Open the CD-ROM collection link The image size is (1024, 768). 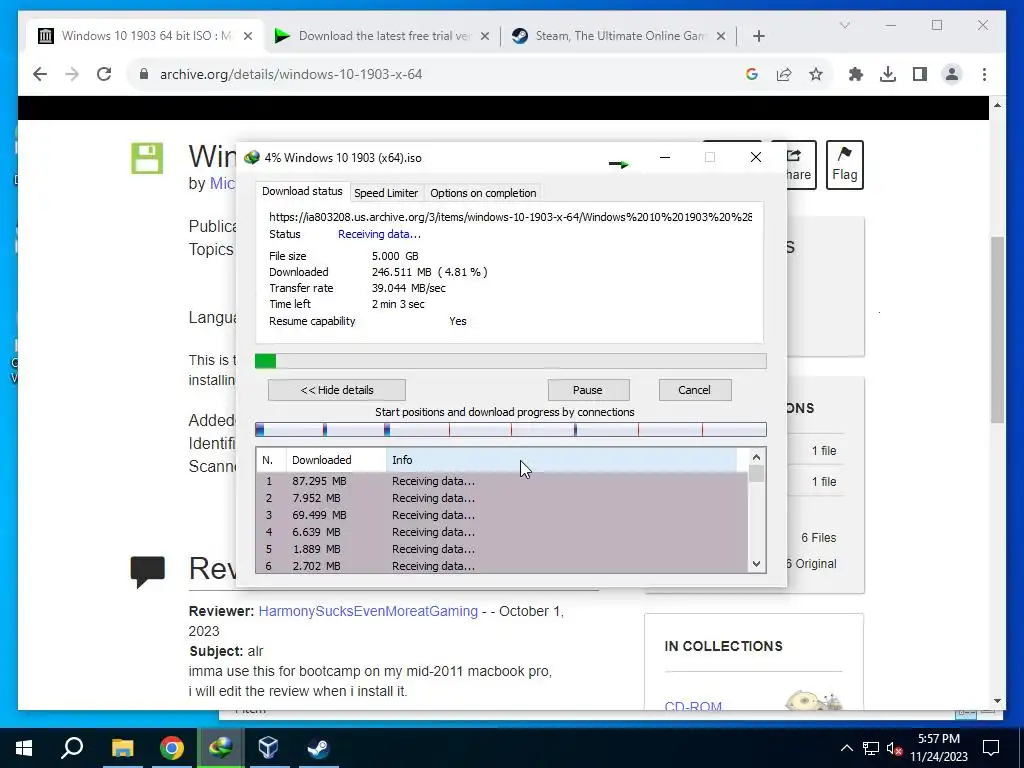[x=693, y=705]
